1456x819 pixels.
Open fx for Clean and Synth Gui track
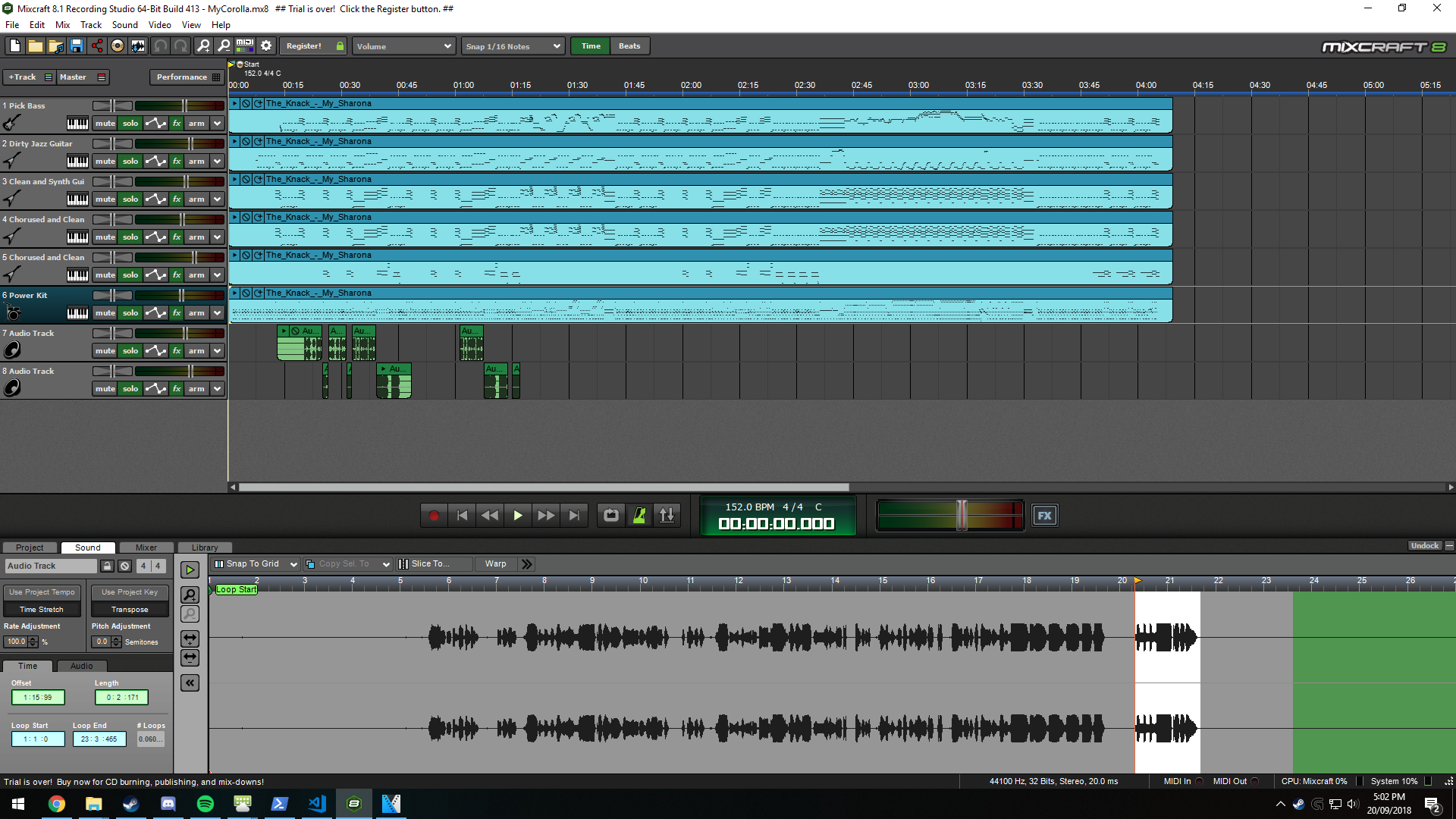pos(177,199)
